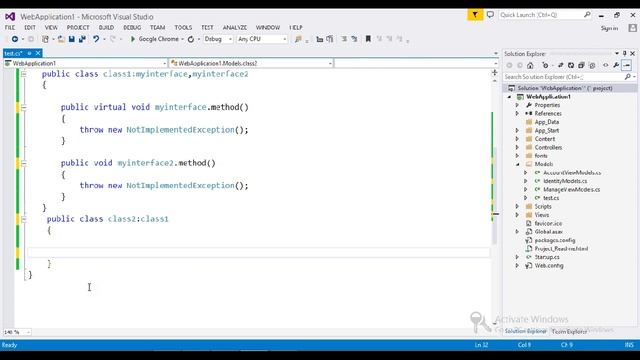
Task: Auto-hide Solution Explorer with pin icon
Action: coord(624,53)
